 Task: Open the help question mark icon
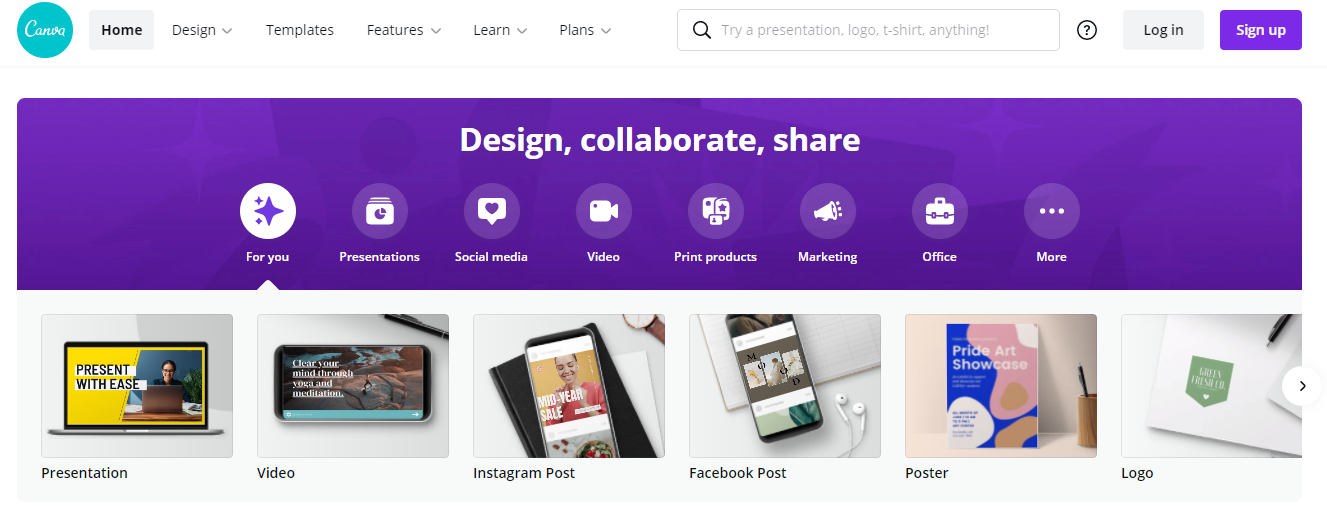click(1087, 30)
